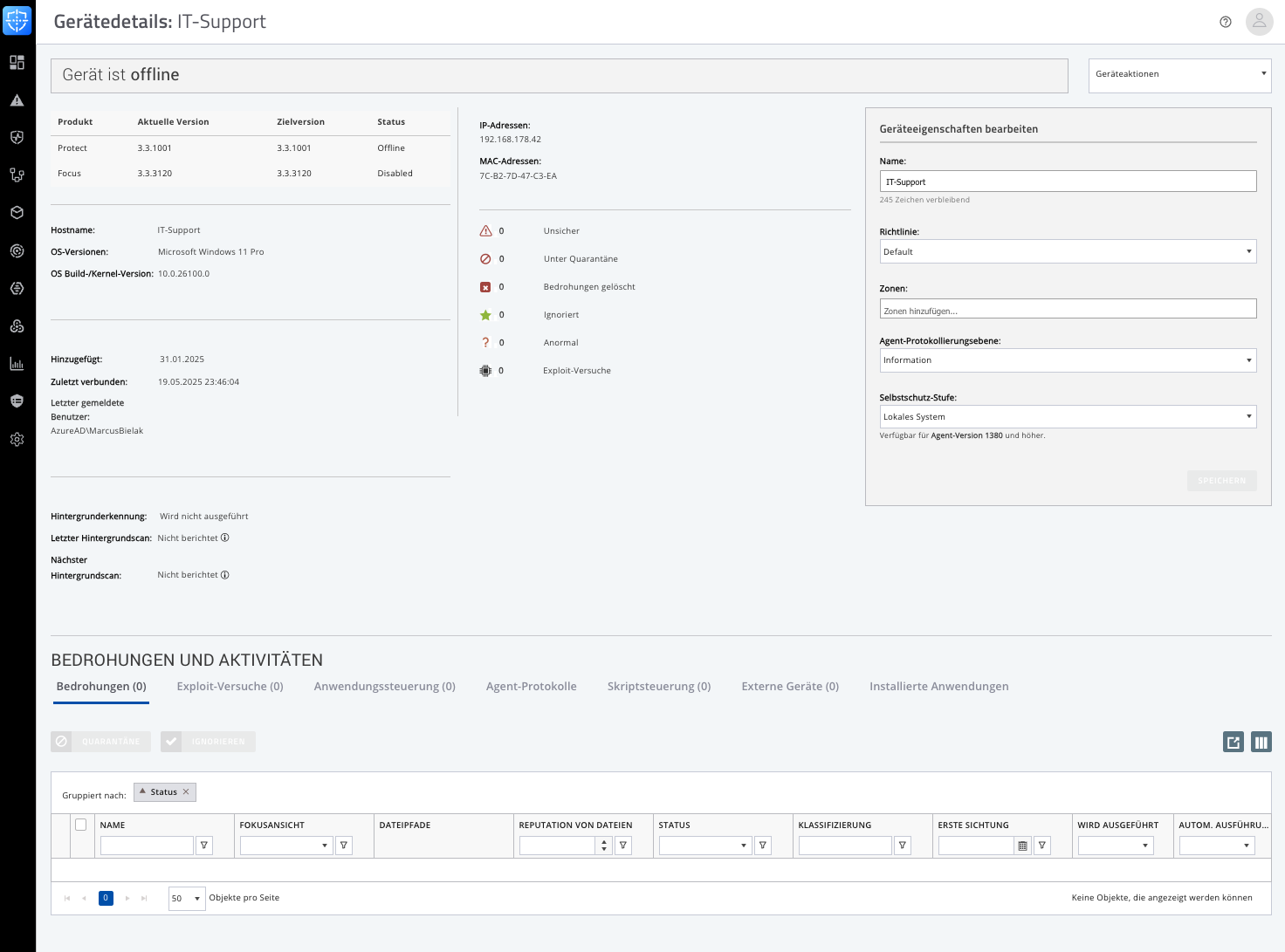Open the Geräteaktionen dropdown
Image resolution: width=1285 pixels, height=952 pixels.
tap(1179, 74)
